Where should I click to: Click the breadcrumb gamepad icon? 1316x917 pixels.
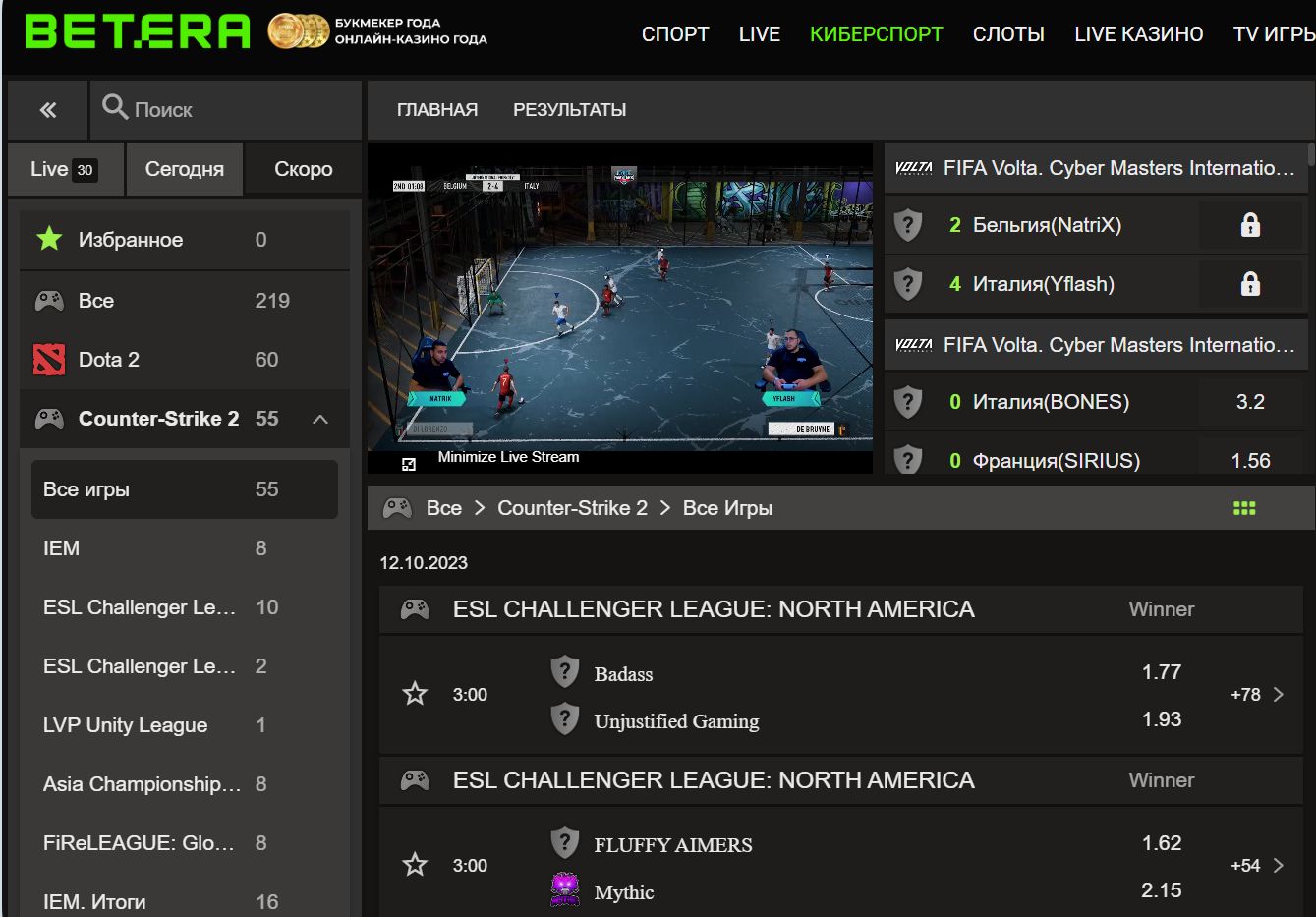[x=397, y=508]
